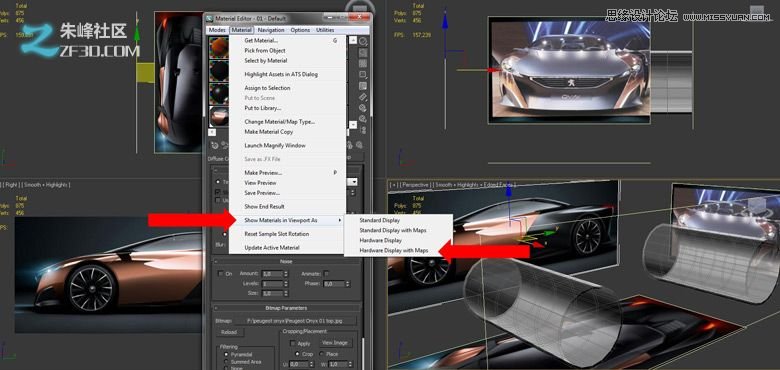Click the Make Preview film icon

pyautogui.click(x=363, y=97)
